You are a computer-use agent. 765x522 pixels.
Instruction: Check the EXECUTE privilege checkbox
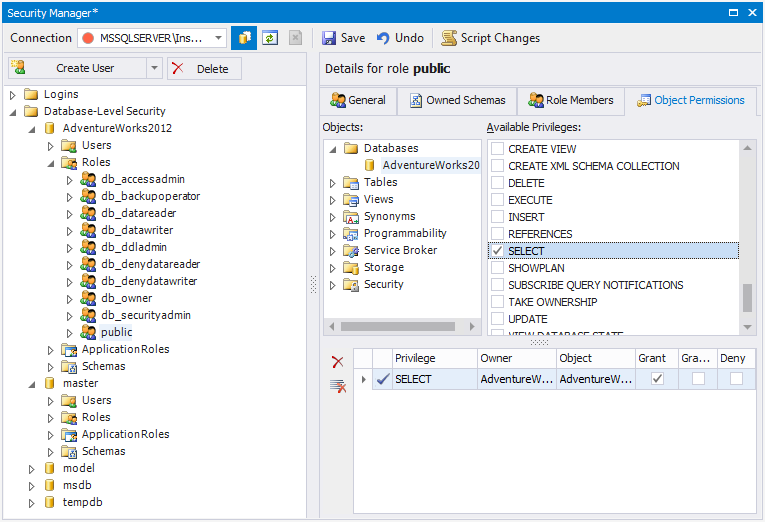pyautogui.click(x=497, y=200)
